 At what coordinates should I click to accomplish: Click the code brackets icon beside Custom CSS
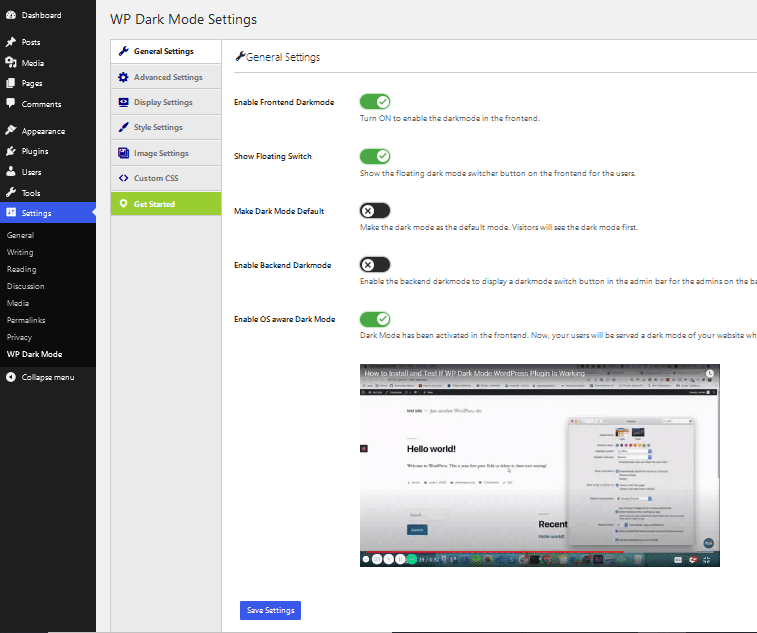(x=124, y=178)
